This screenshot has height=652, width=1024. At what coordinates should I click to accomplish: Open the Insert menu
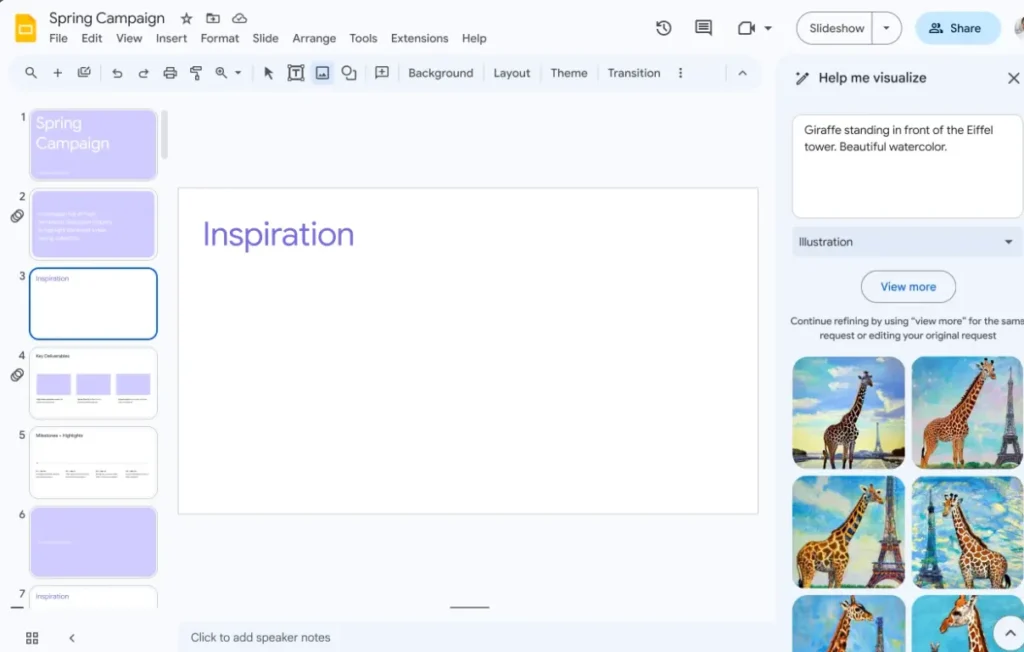[x=171, y=39]
